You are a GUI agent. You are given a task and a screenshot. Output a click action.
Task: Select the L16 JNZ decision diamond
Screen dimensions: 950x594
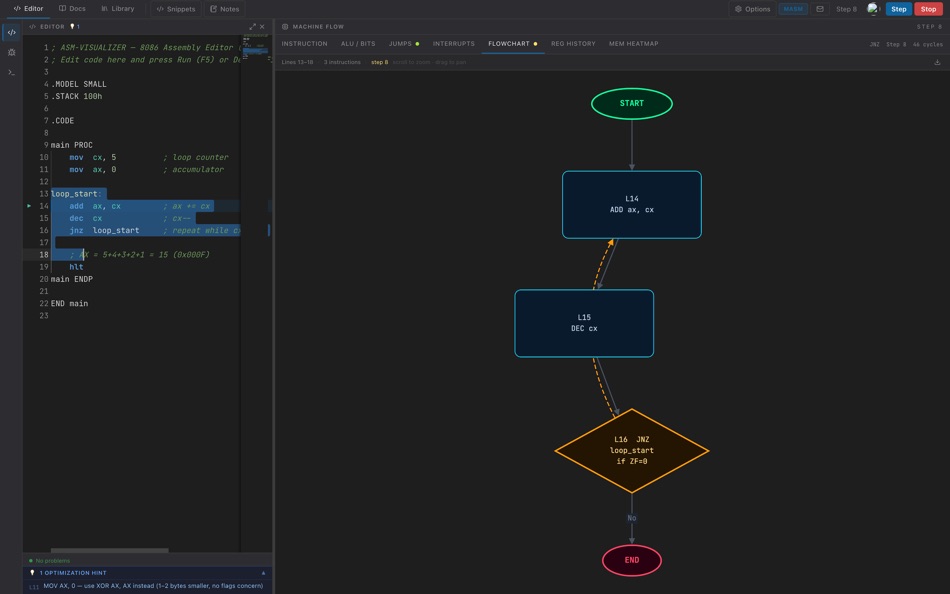[x=631, y=450]
